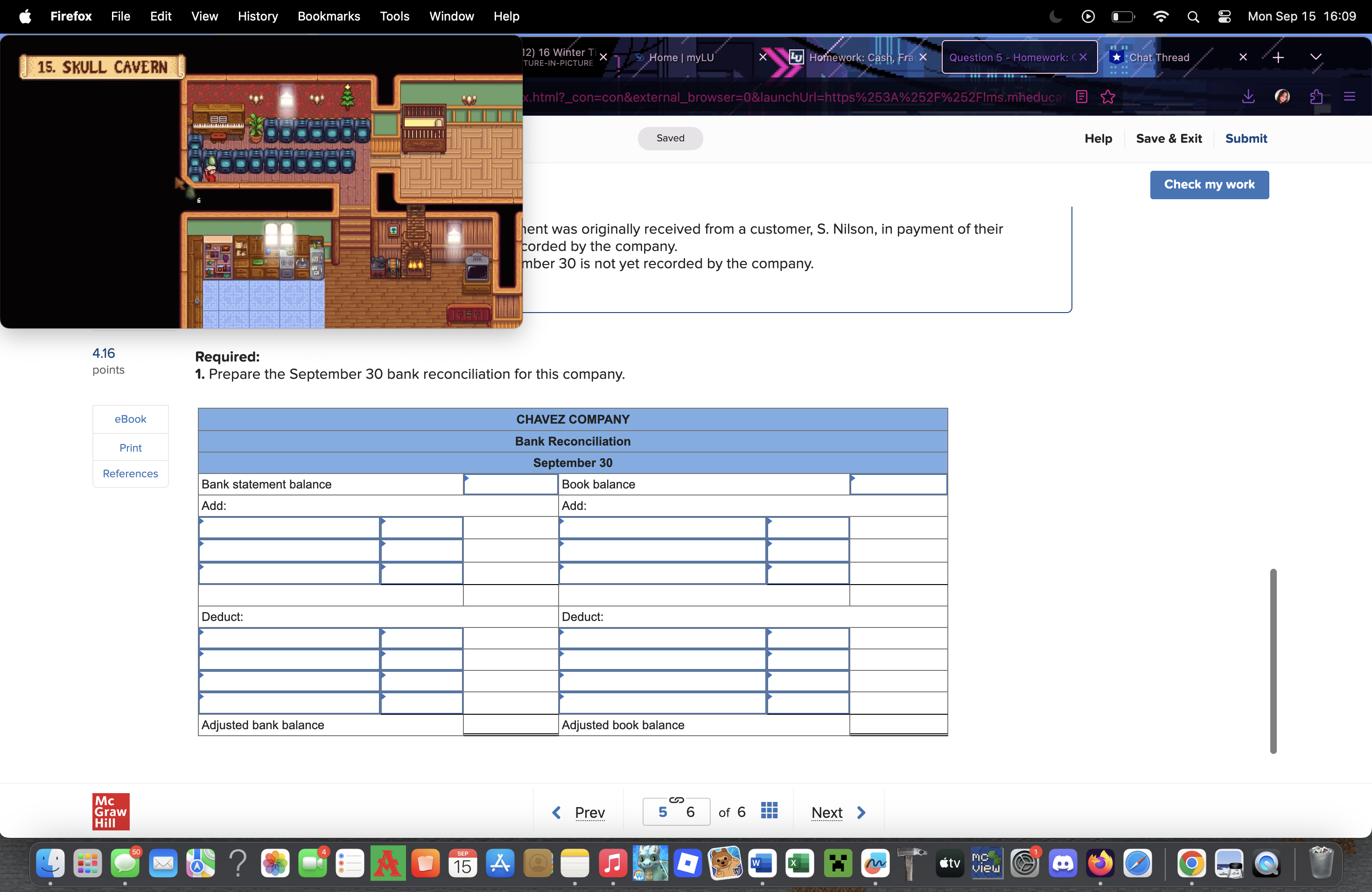Expand the list all tabs chevron
This screenshot has width=1372, height=892.
click(x=1316, y=57)
